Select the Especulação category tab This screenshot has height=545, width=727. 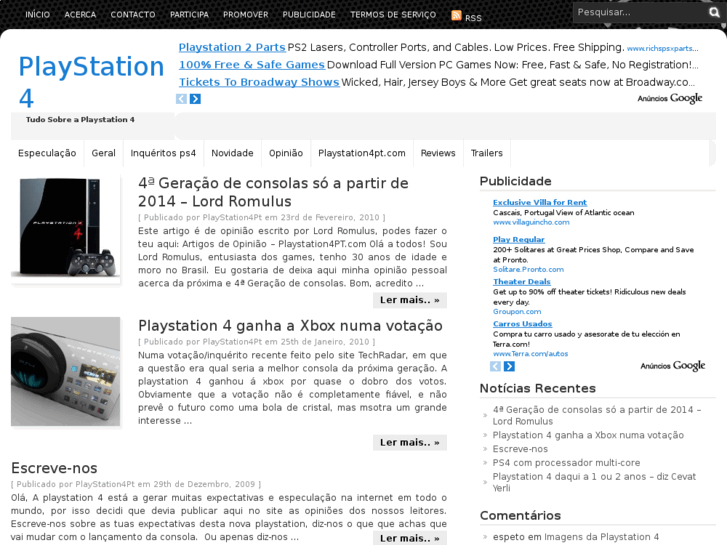47,153
